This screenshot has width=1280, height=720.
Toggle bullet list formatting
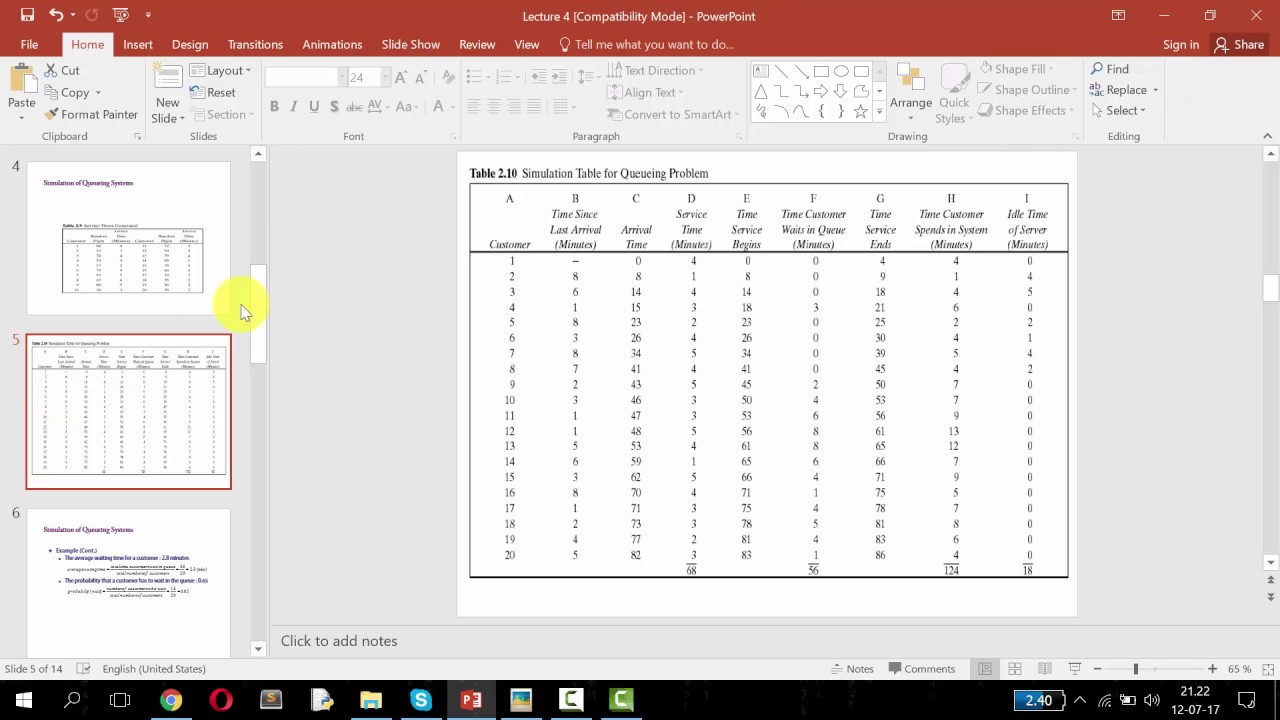click(476, 77)
